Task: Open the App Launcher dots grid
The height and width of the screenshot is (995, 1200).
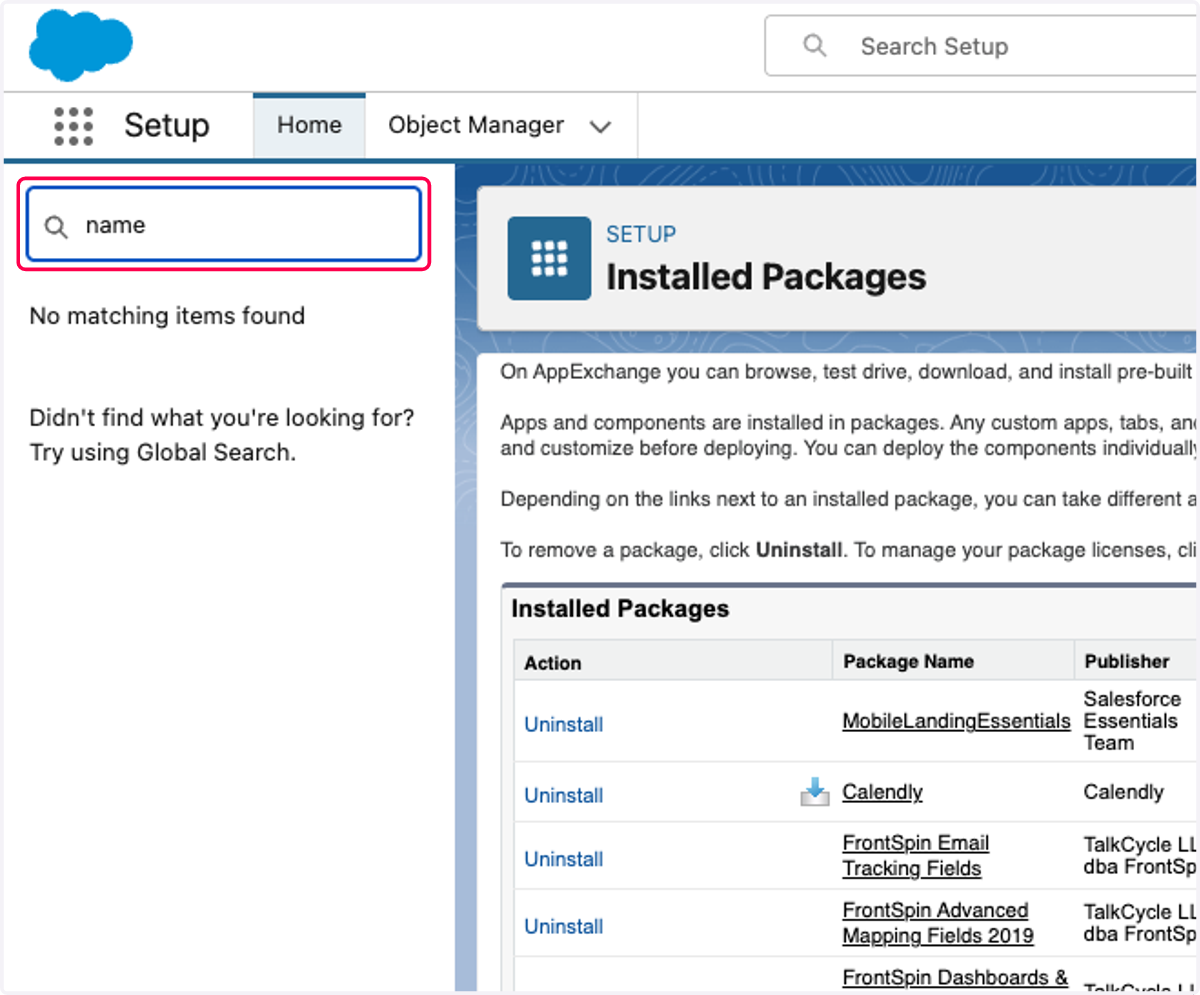Action: coord(73,126)
